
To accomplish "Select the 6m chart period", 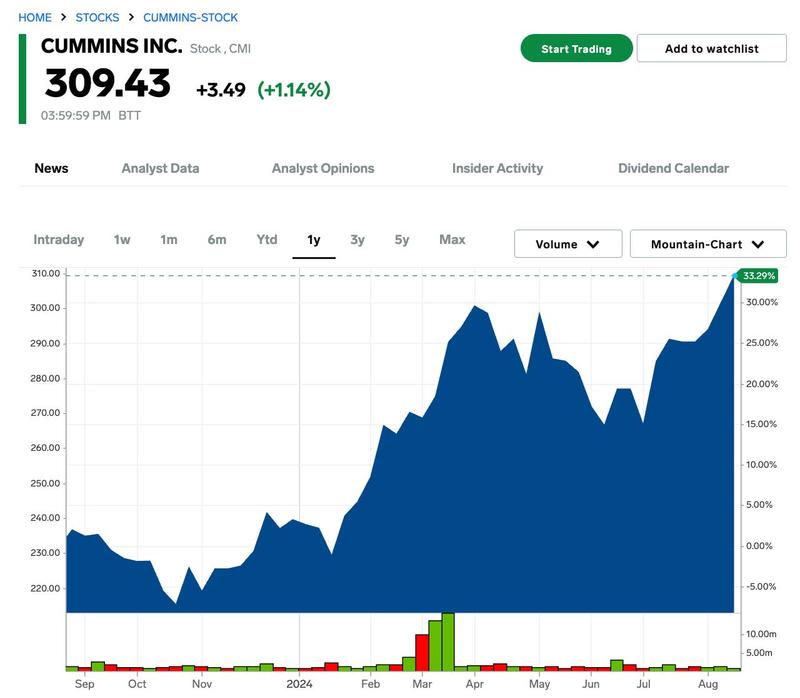I will tap(217, 240).
